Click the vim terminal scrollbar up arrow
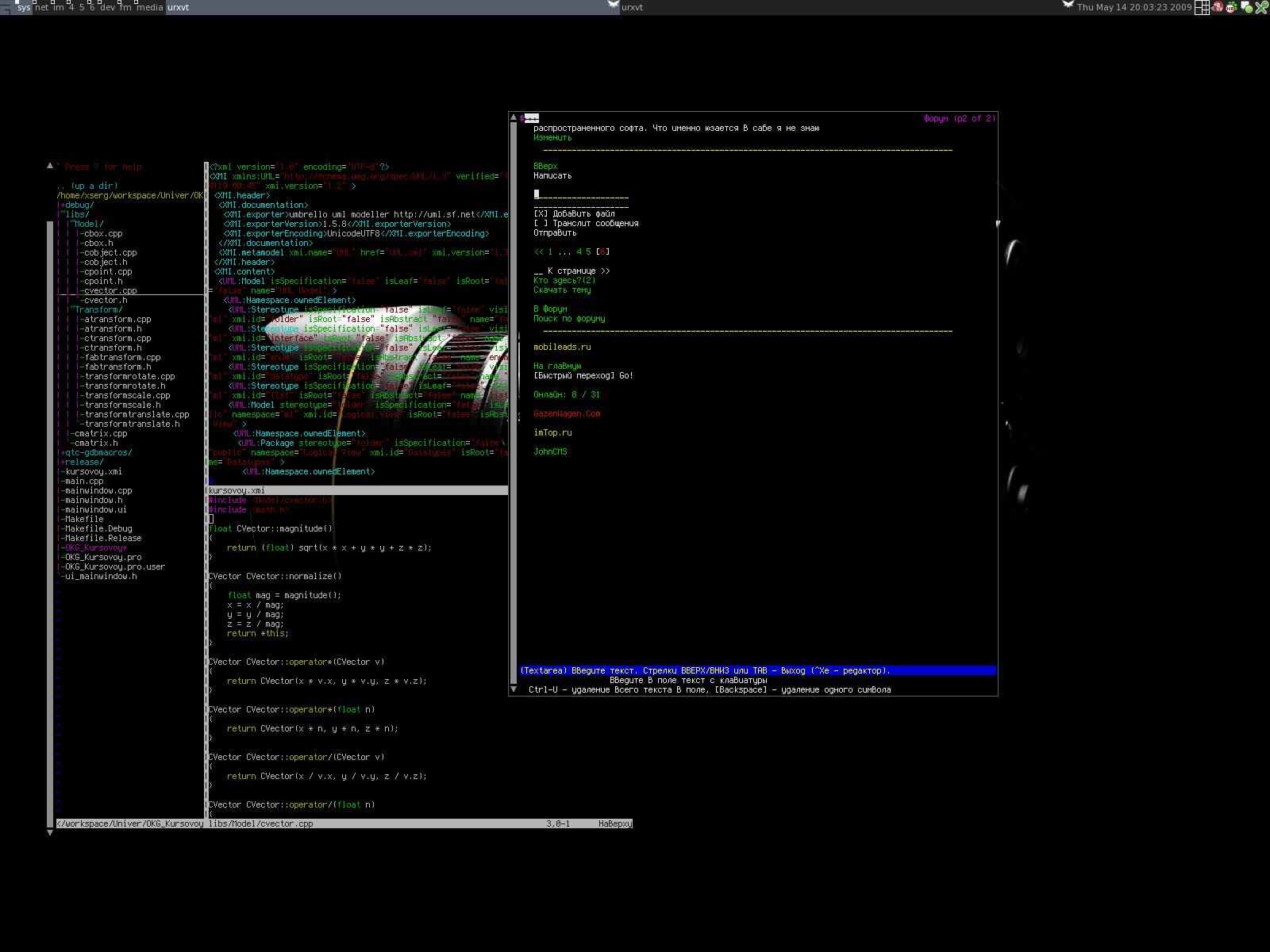 [x=50, y=166]
